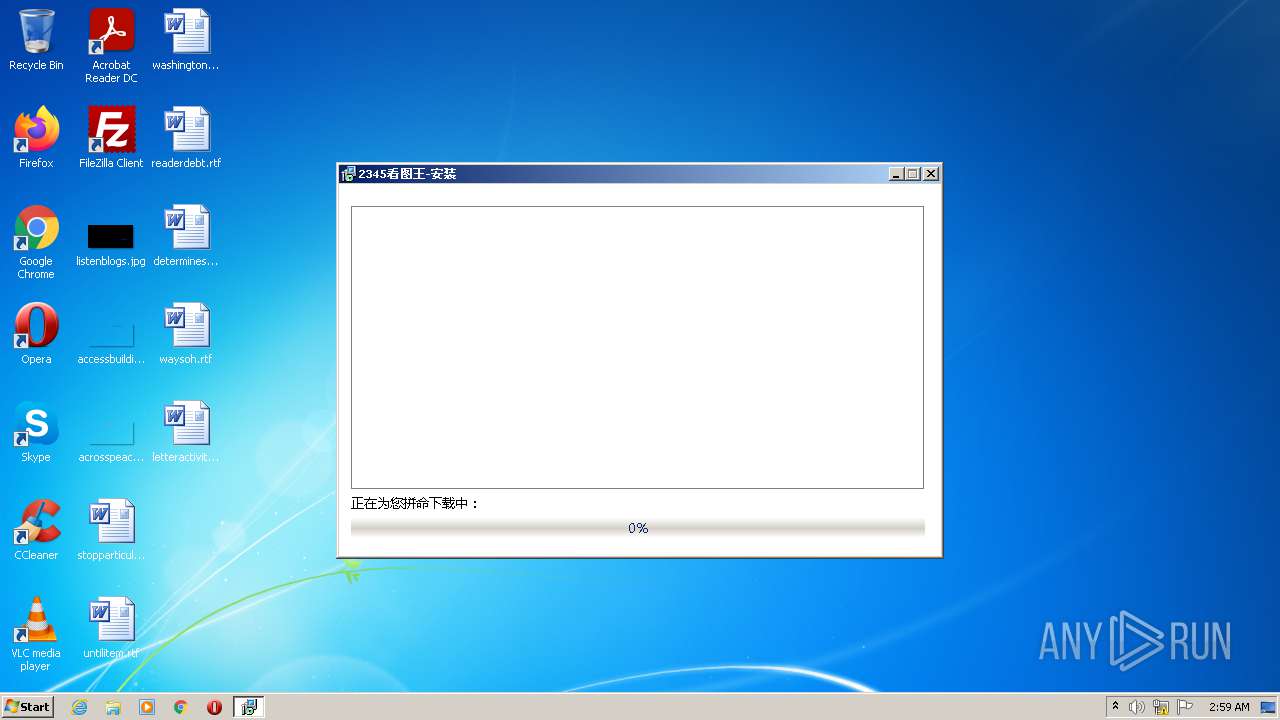Click the Start button
The image size is (1280, 720).
click(x=28, y=707)
